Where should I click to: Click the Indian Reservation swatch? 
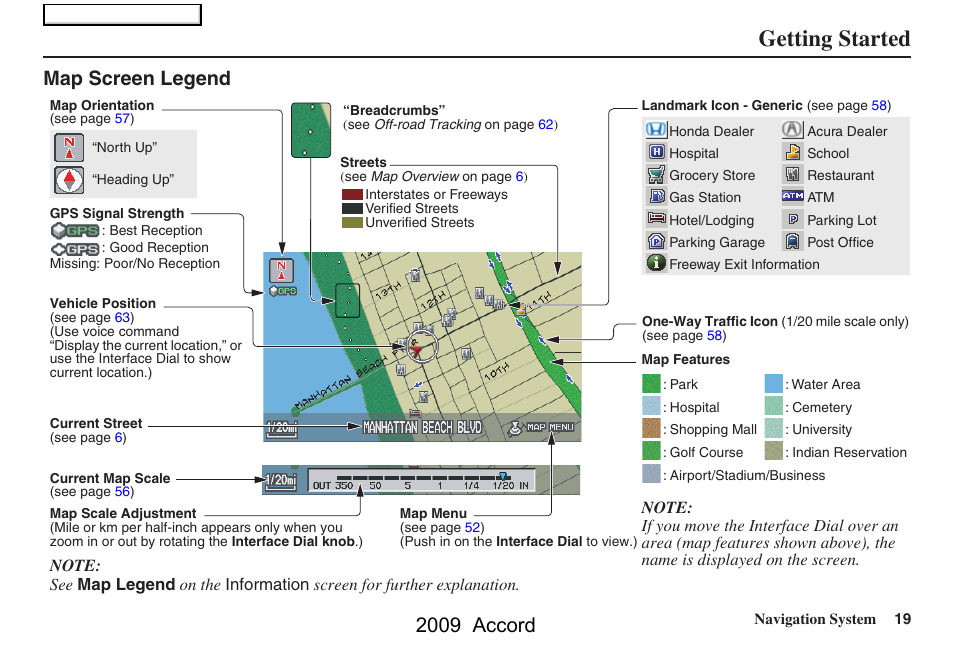pyautogui.click(x=773, y=451)
